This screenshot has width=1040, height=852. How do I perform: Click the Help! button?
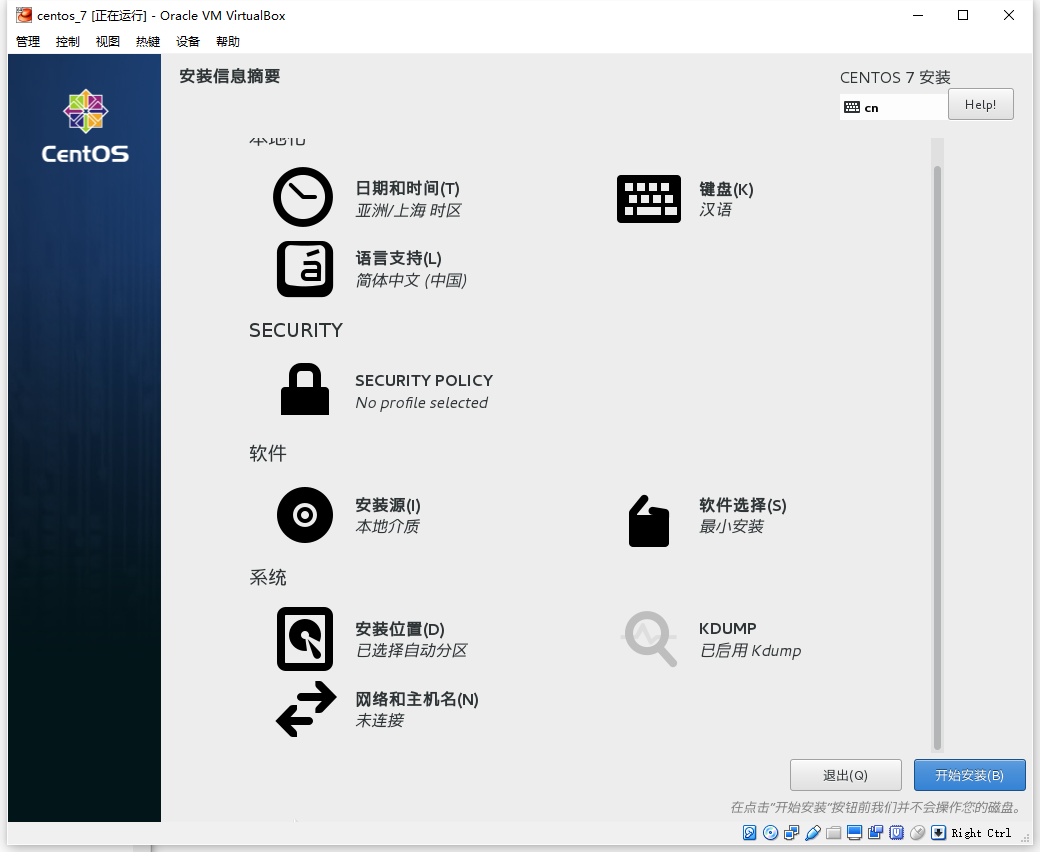click(x=980, y=104)
